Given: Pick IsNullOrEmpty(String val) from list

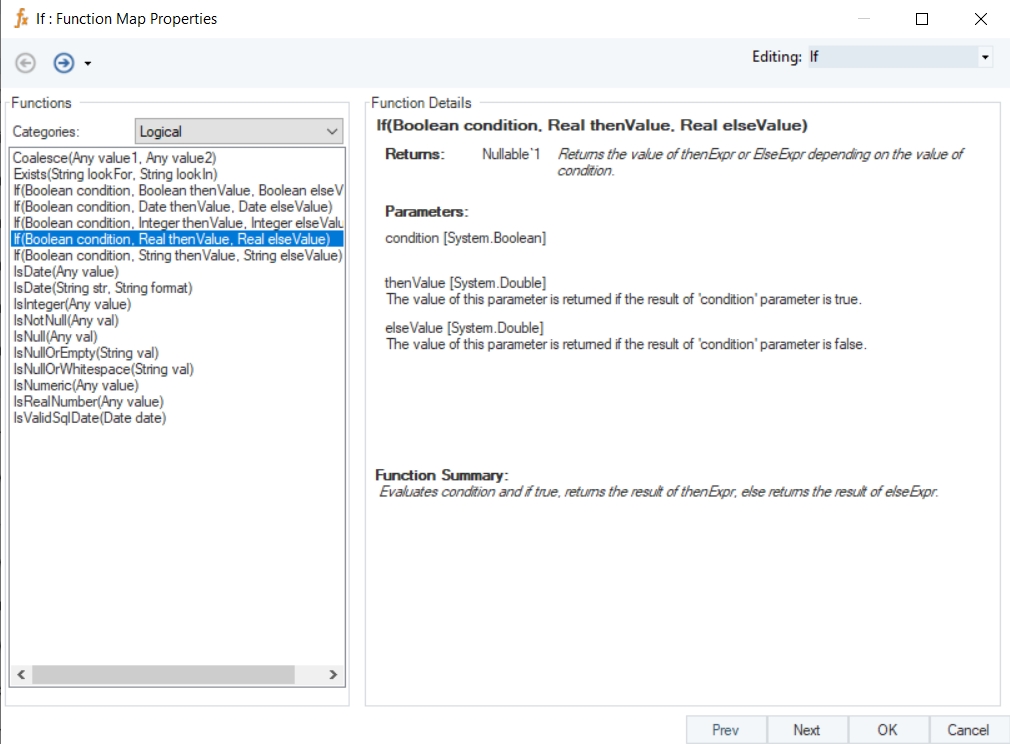Looking at the screenshot, I should coord(85,353).
